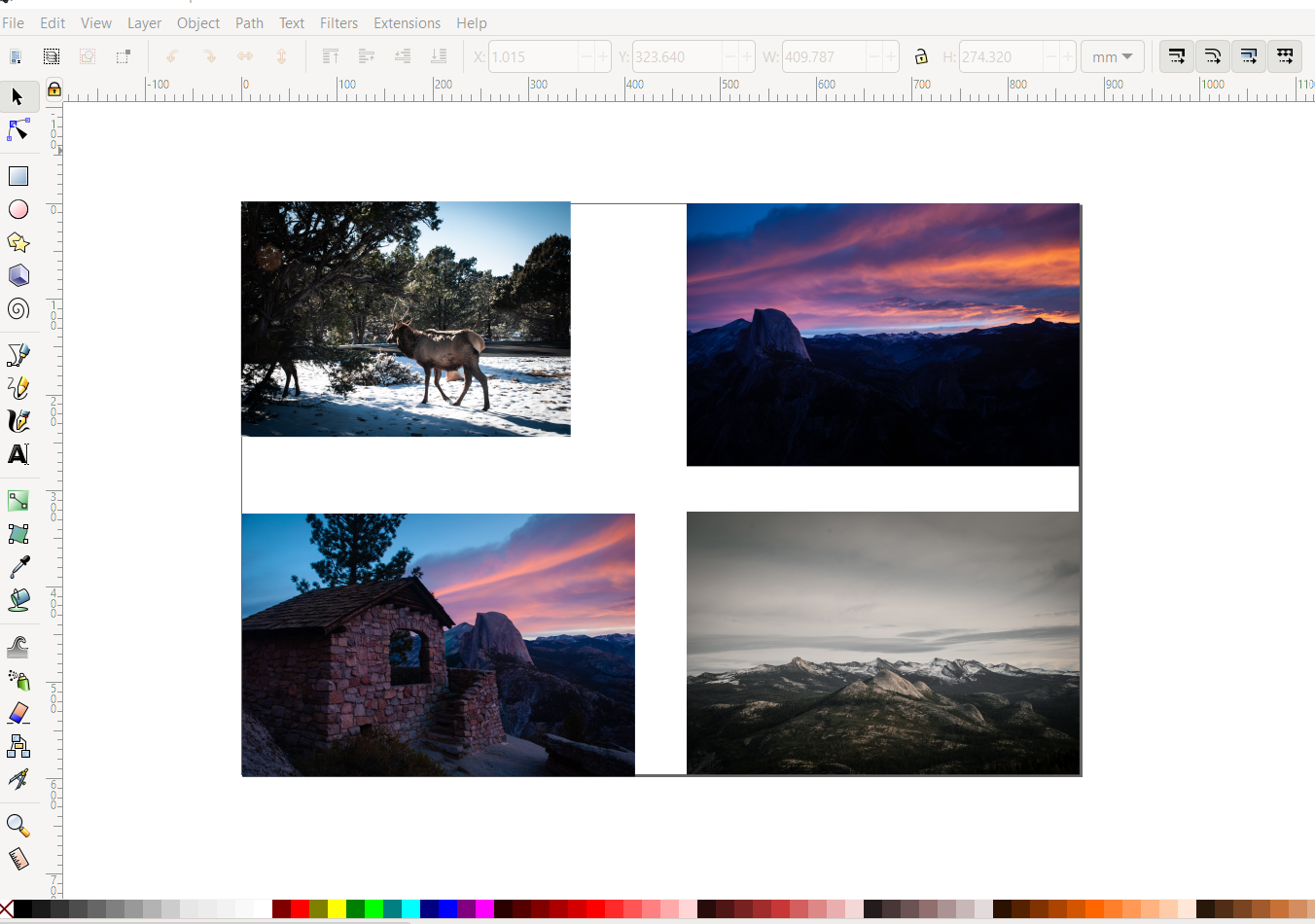
Task: Select the Star tool
Action: coord(18,242)
